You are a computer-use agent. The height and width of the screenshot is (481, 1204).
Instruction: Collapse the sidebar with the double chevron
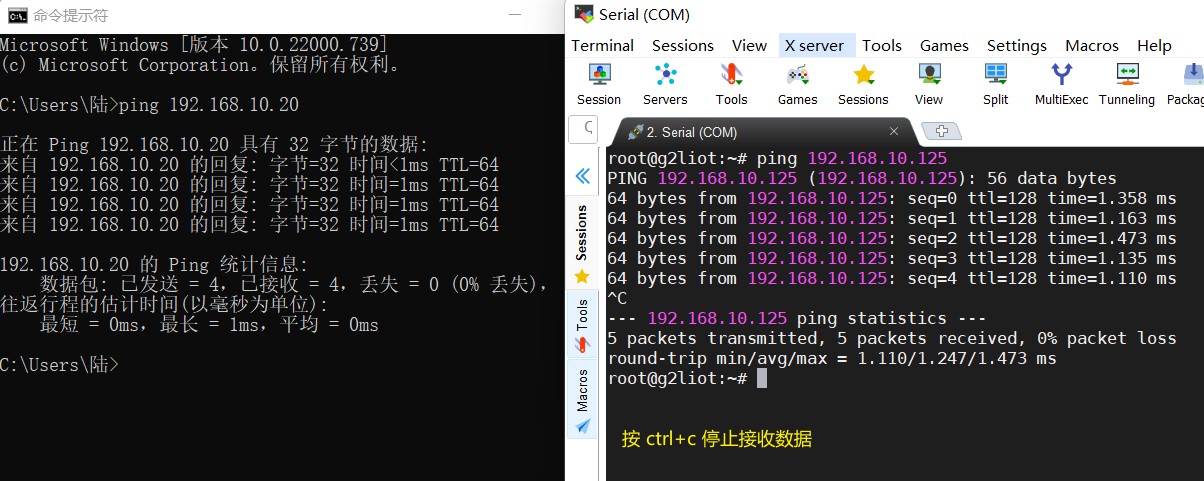pos(582,176)
